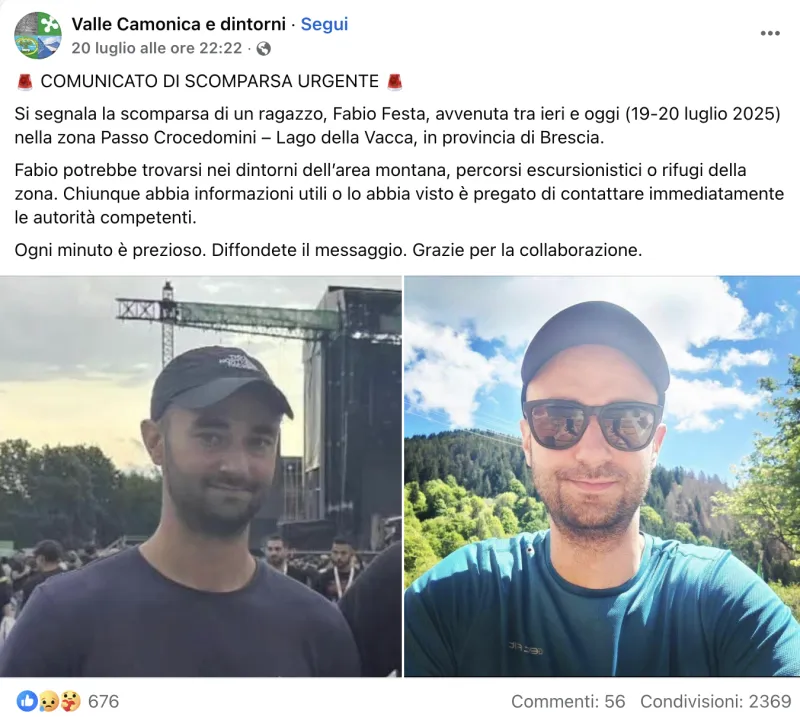Open the post options three-dot menu
The height and width of the screenshot is (717, 800).
pyautogui.click(x=770, y=33)
